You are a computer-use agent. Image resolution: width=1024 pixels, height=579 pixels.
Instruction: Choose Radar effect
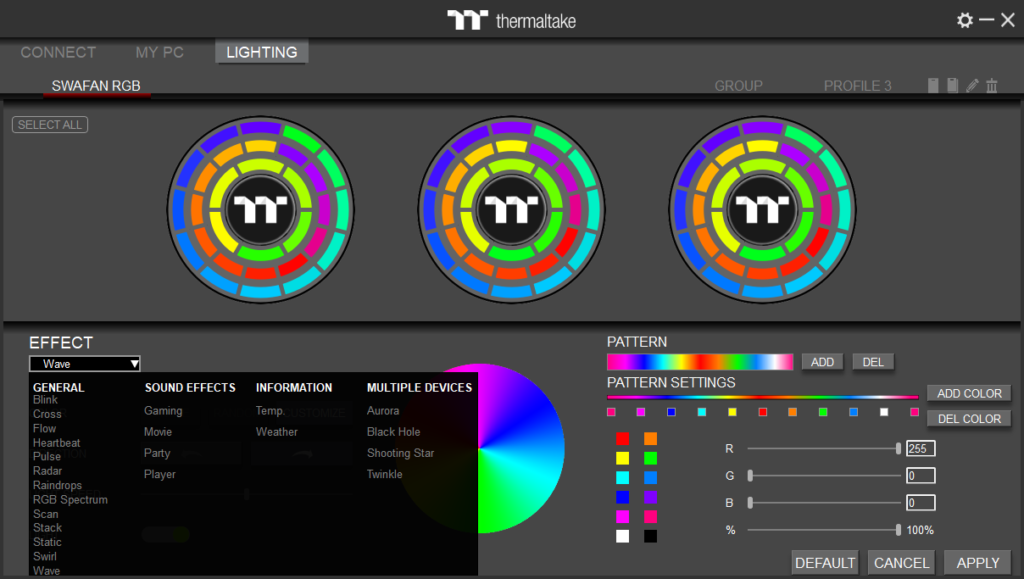[x=48, y=471]
